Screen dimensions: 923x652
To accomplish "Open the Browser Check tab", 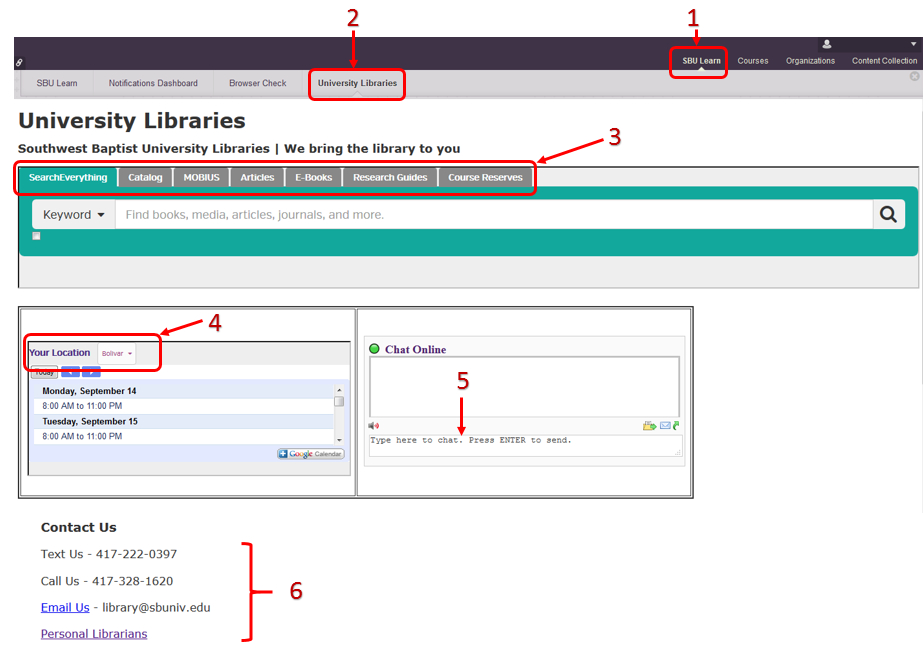I will point(258,83).
